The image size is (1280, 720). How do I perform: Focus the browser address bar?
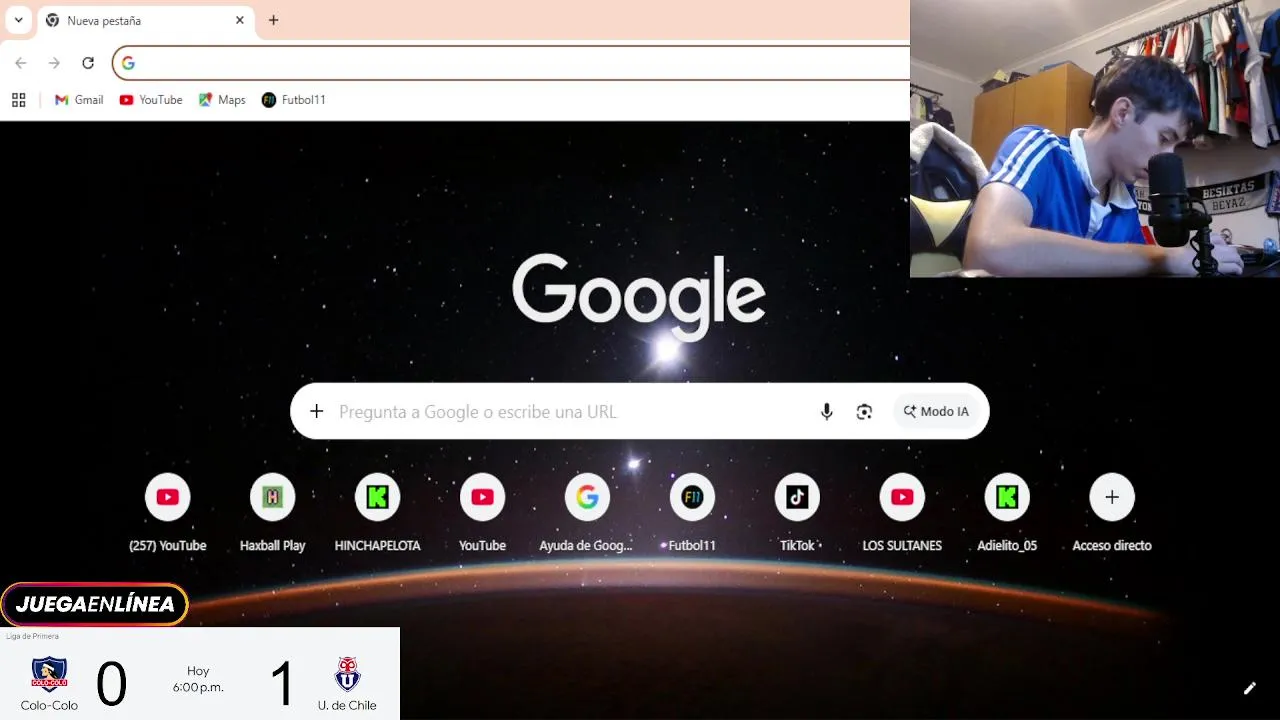tap(511, 63)
